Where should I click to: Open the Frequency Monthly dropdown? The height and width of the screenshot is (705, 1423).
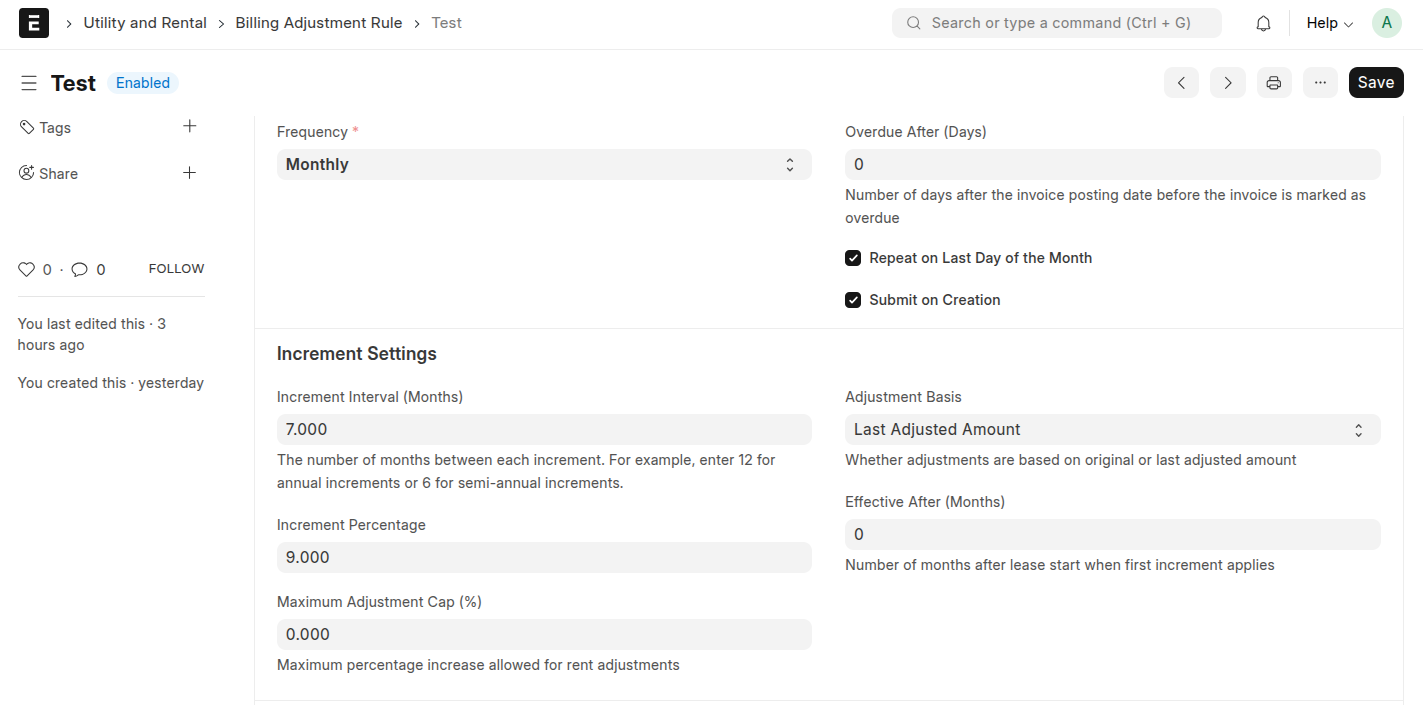coord(544,165)
